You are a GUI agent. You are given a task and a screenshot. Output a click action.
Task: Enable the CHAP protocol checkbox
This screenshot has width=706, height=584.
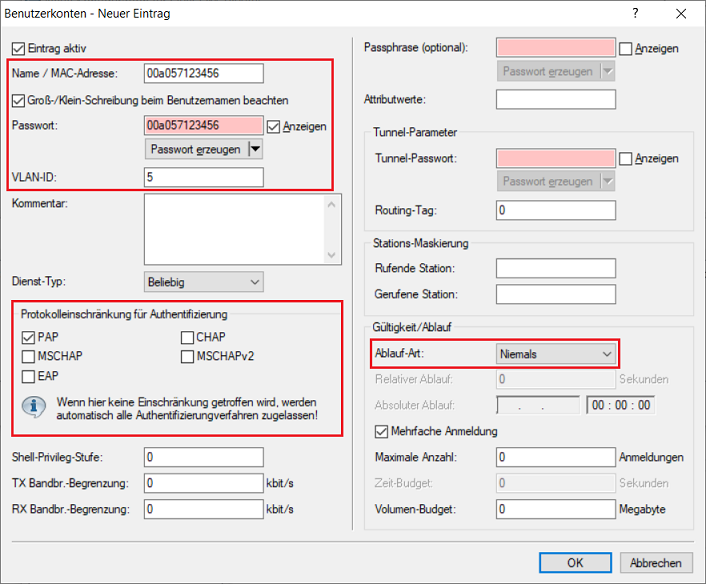point(188,338)
